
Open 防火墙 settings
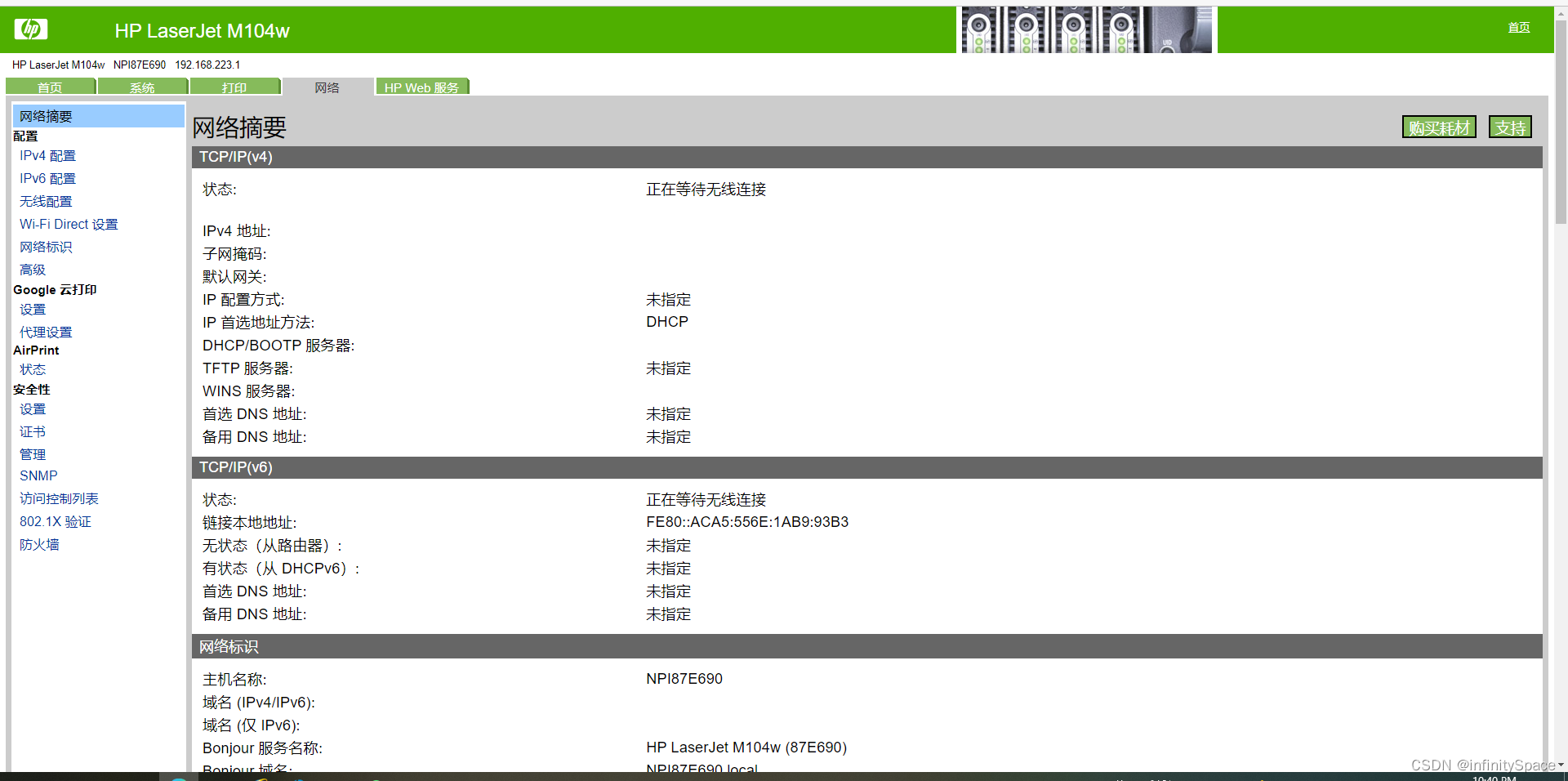(x=39, y=544)
